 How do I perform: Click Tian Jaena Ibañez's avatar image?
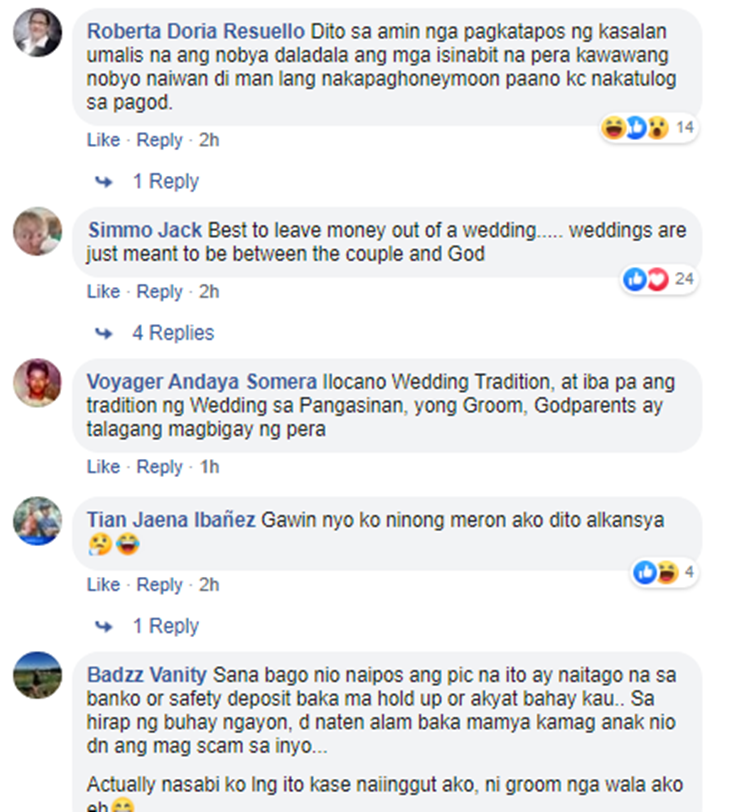[x=37, y=520]
